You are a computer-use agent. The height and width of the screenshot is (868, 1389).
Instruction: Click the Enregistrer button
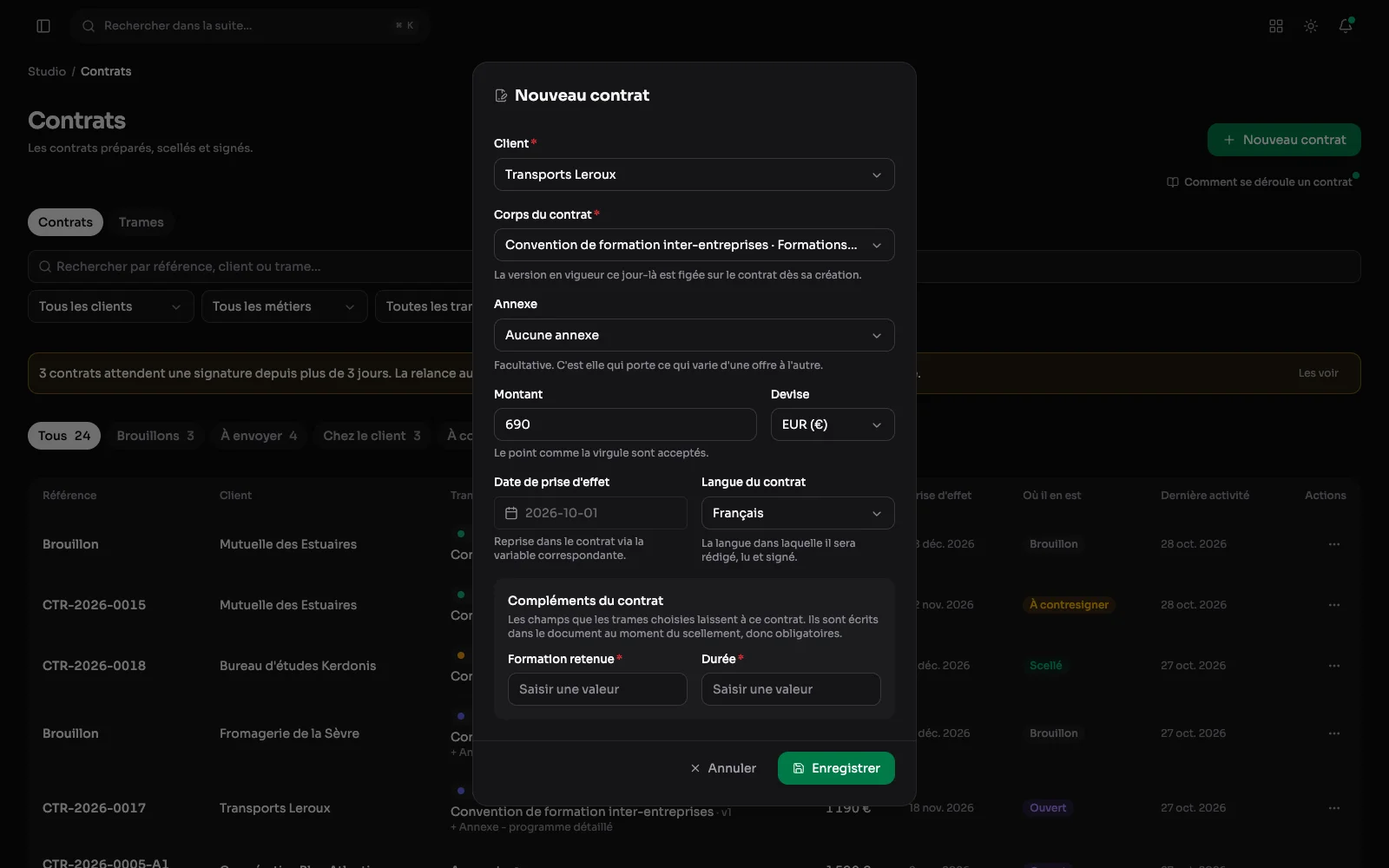pos(836,768)
